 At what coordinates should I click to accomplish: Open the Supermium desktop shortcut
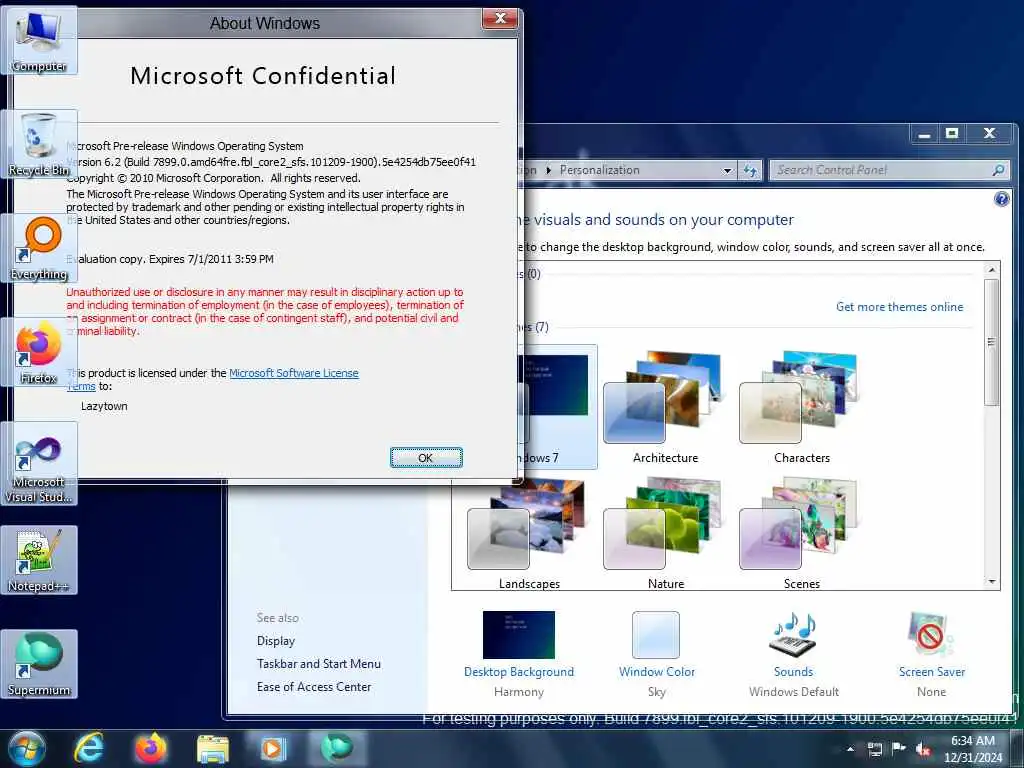(39, 665)
